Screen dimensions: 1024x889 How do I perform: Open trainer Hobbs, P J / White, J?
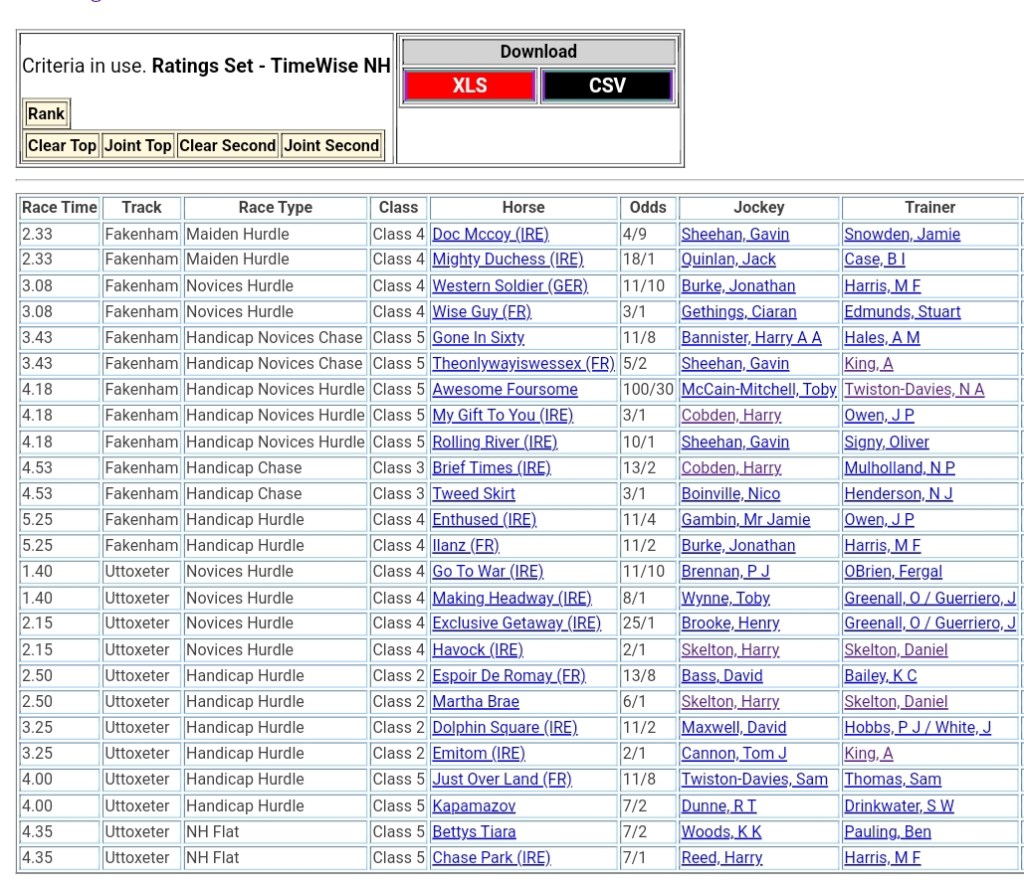click(x=917, y=728)
